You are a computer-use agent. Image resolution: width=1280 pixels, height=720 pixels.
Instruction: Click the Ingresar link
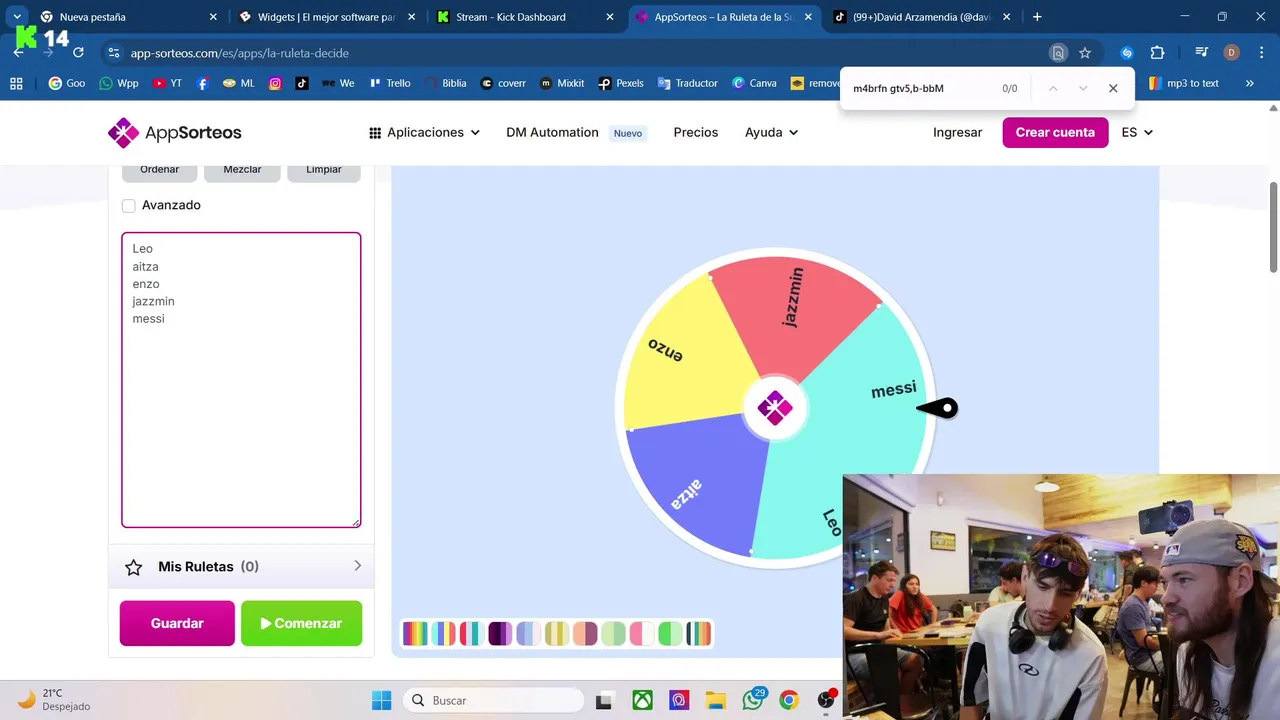(x=957, y=132)
